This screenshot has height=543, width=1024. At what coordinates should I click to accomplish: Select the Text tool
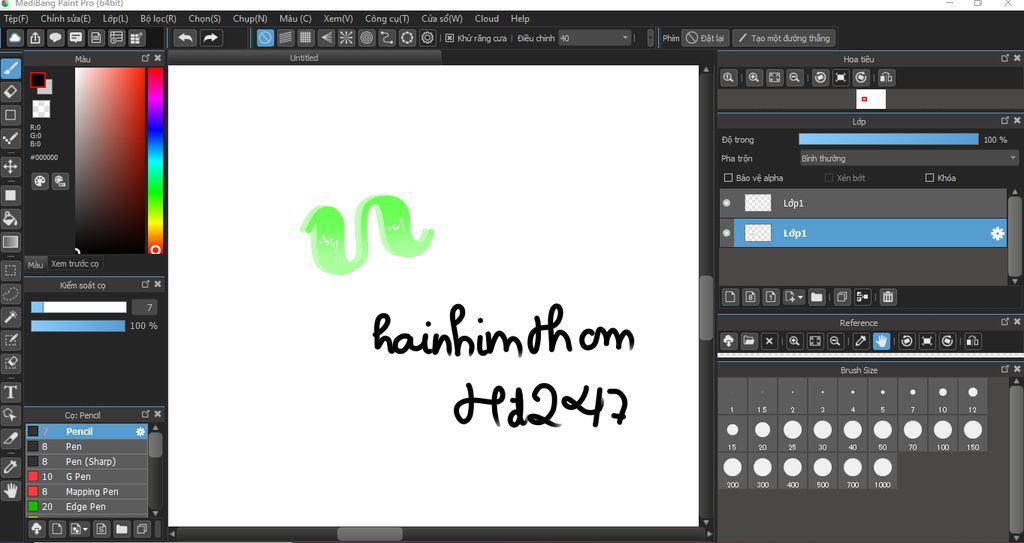(10, 392)
